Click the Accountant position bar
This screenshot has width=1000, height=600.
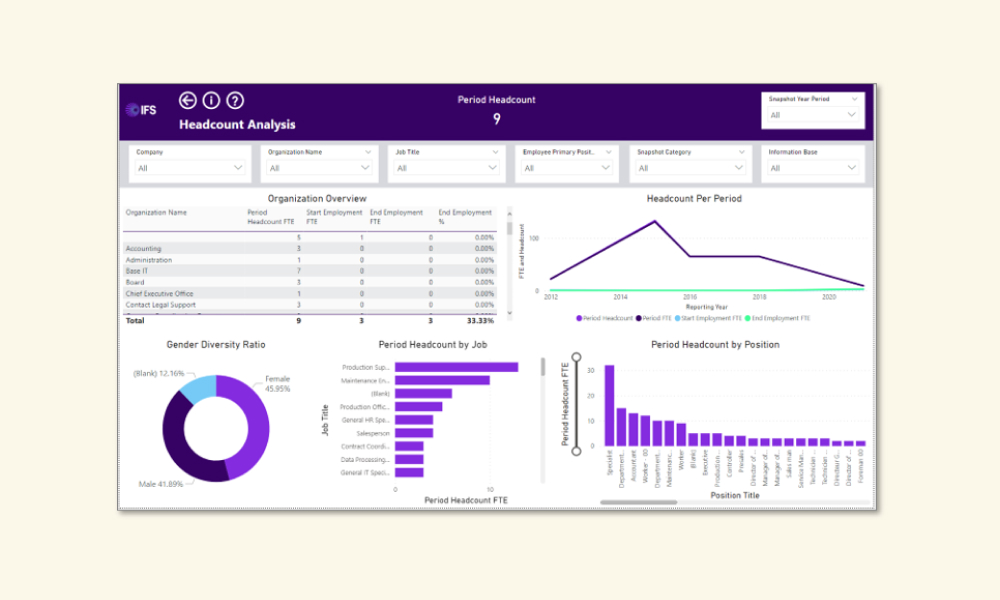pyautogui.click(x=633, y=430)
